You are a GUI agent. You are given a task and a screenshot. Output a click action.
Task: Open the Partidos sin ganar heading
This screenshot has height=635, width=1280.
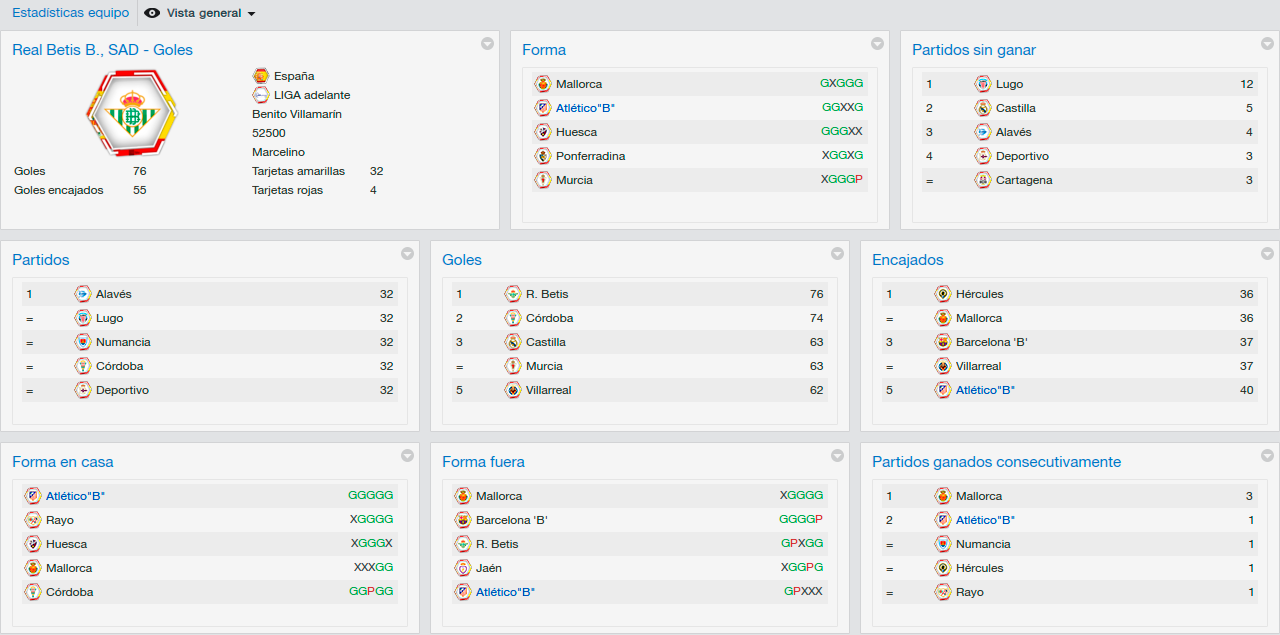point(974,50)
